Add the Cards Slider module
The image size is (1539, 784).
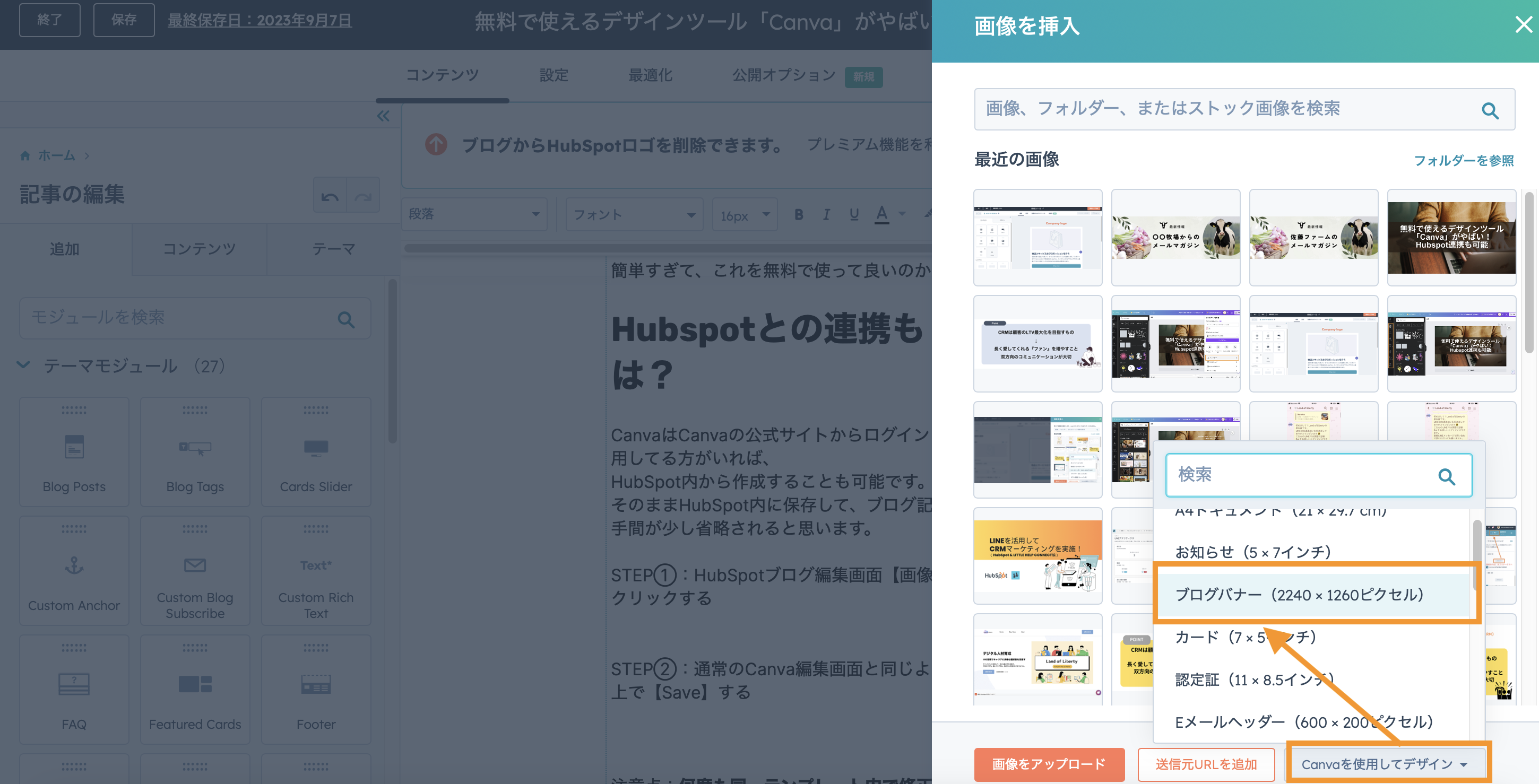pos(315,451)
